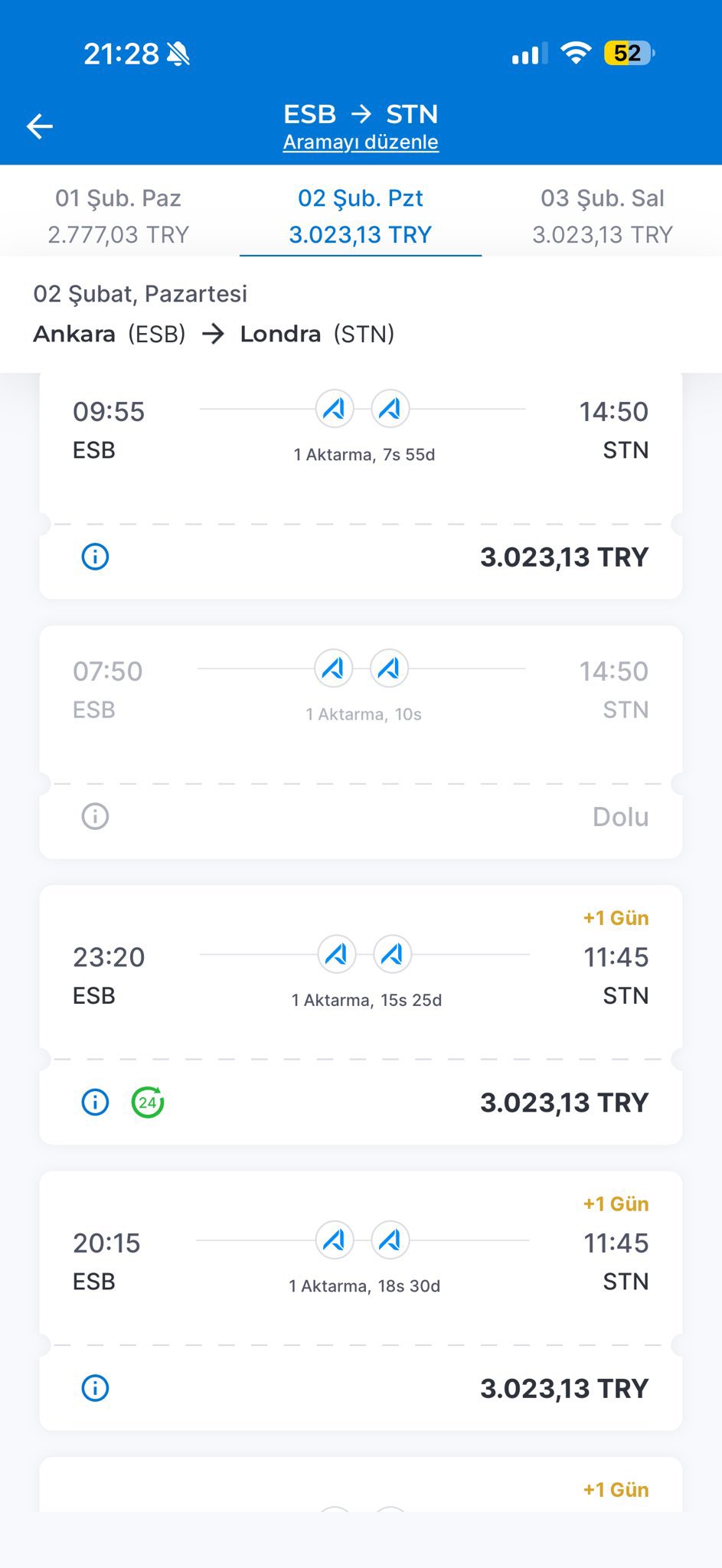Open info icon for the 09:55 flight
This screenshot has height=1568, width=722.
tap(95, 557)
